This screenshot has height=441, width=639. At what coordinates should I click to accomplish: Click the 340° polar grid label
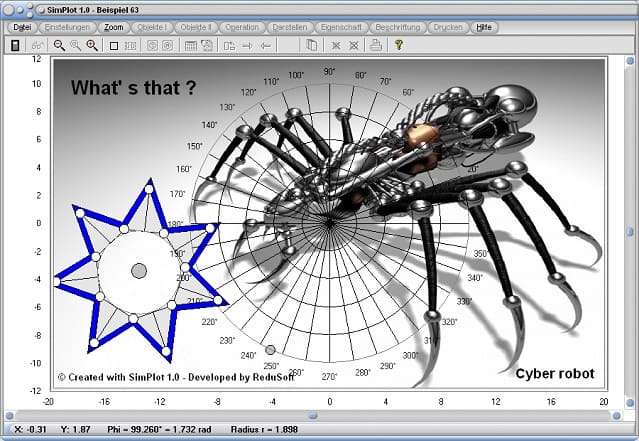475,278
